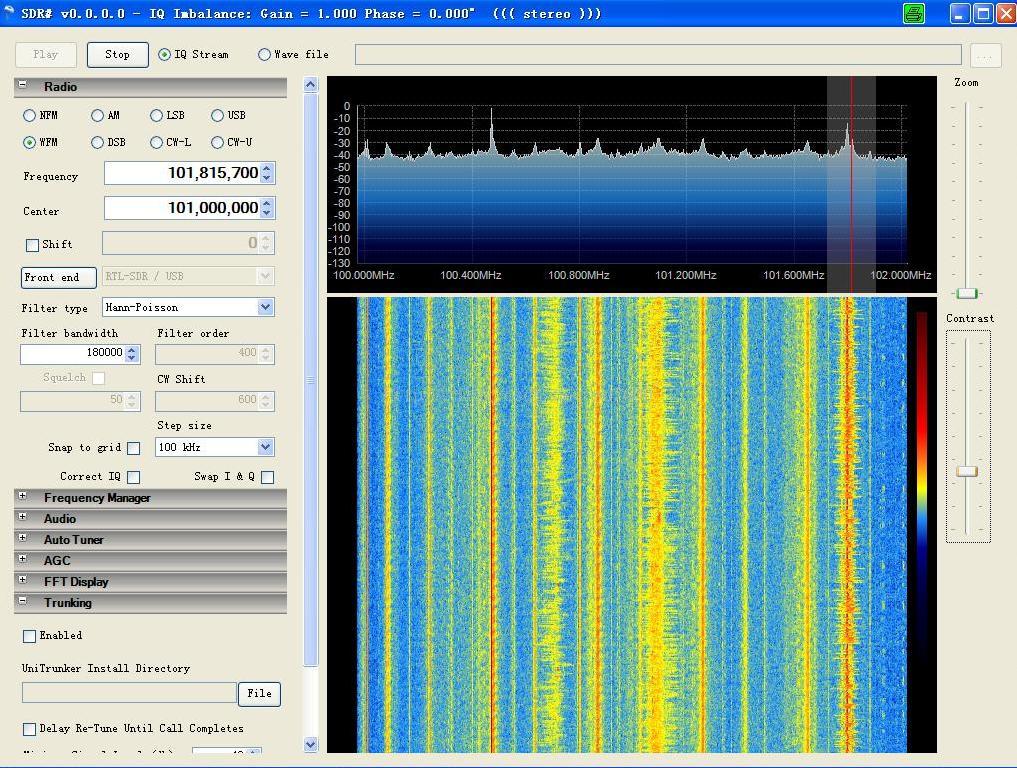This screenshot has height=768, width=1017.
Task: Click the Front end button
Action: (x=58, y=278)
